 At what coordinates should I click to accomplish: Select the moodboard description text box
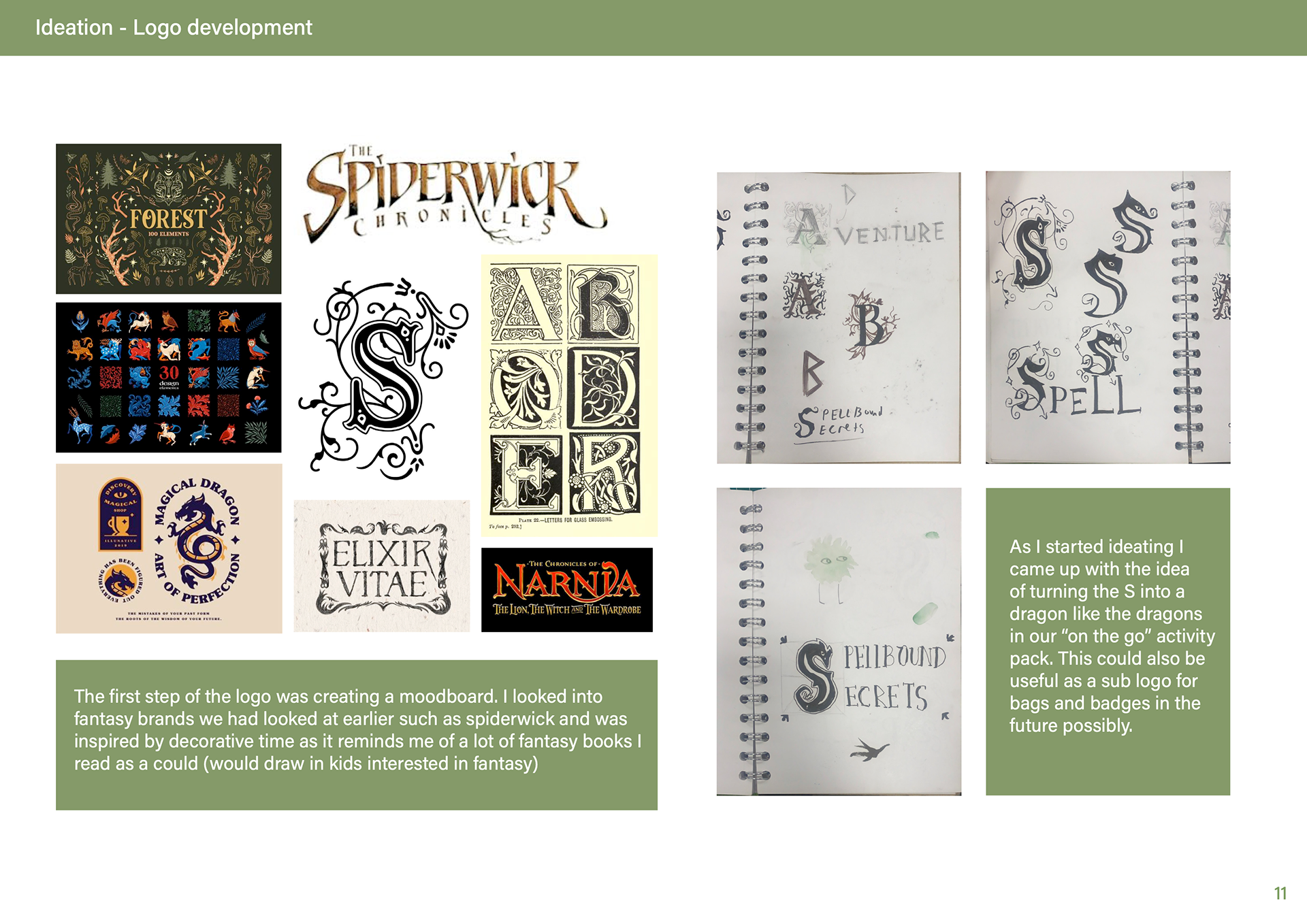(x=357, y=735)
